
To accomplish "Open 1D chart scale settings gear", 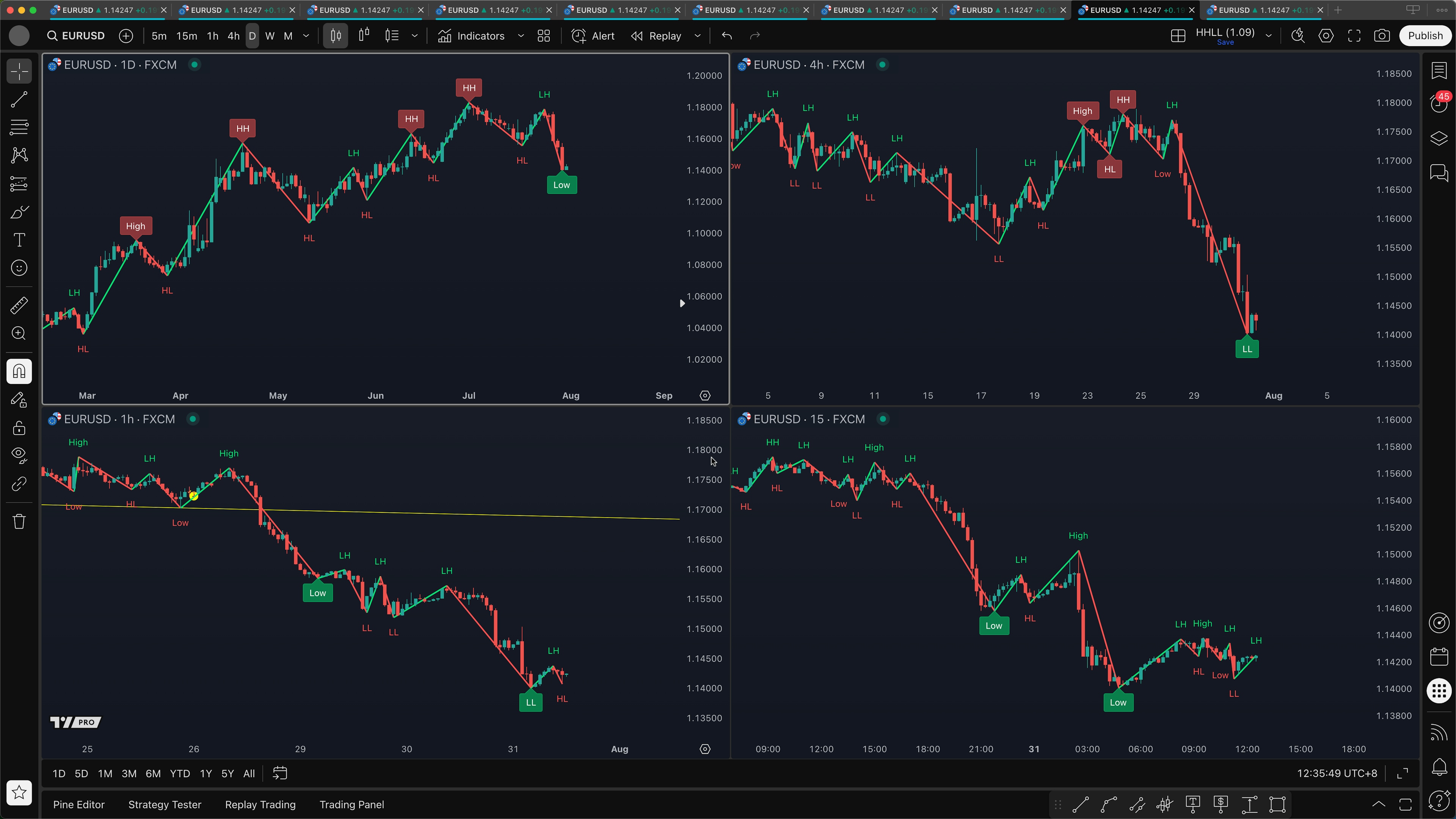I will coord(705,395).
